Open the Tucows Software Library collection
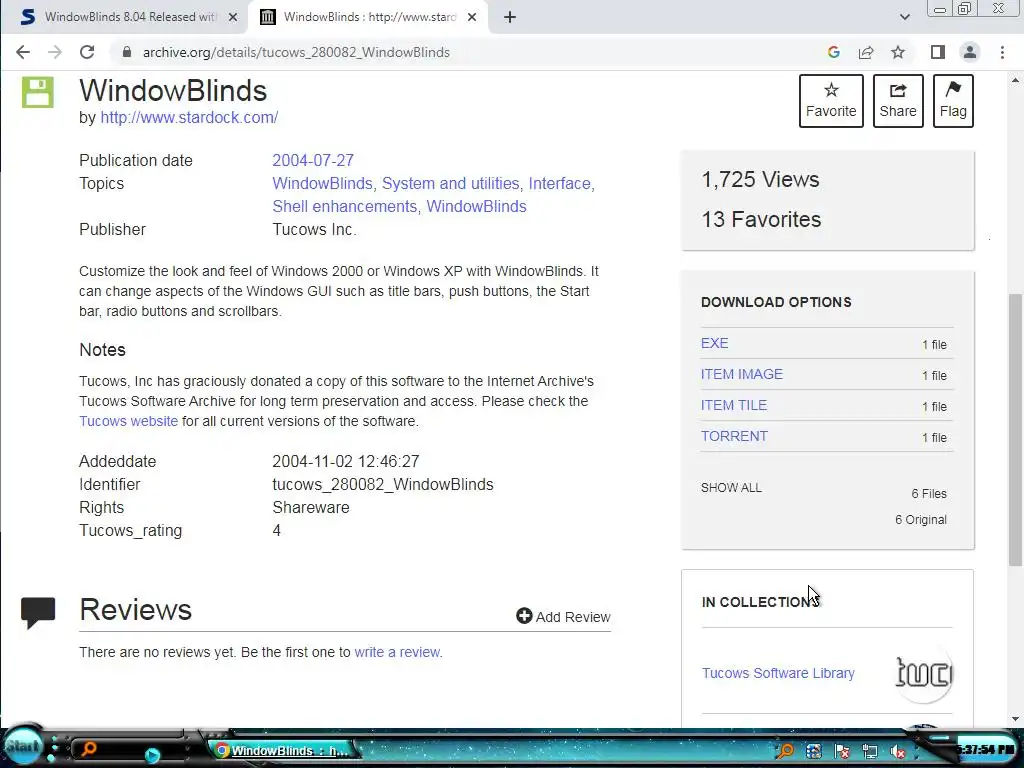This screenshot has width=1024, height=768. click(778, 673)
